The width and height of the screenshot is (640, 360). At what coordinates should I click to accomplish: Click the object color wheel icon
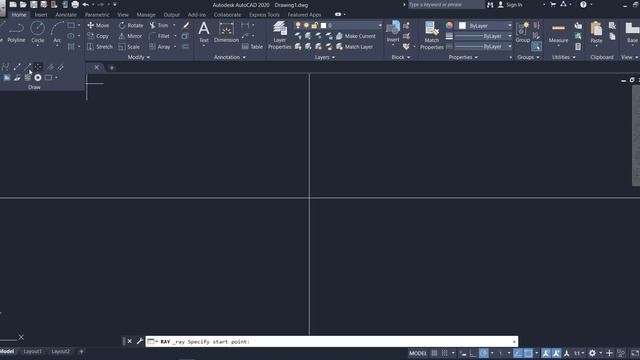449,25
